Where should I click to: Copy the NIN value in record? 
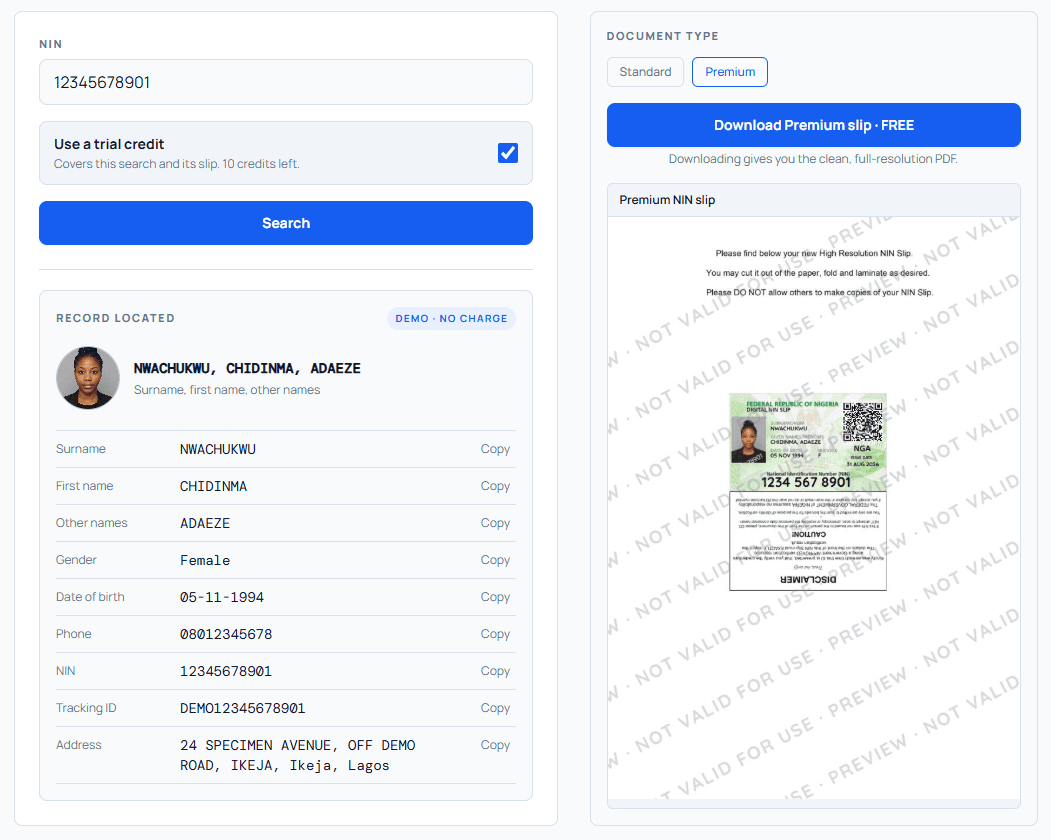click(495, 670)
